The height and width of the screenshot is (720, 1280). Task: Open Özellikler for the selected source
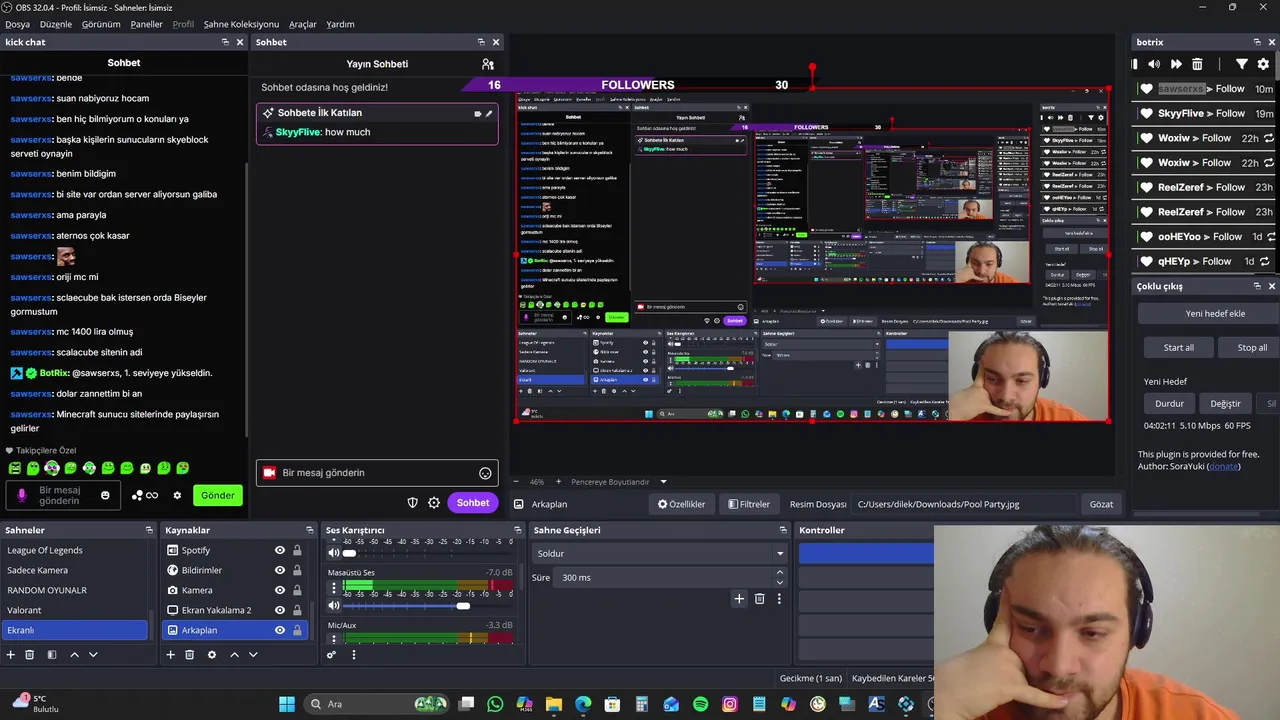click(681, 504)
